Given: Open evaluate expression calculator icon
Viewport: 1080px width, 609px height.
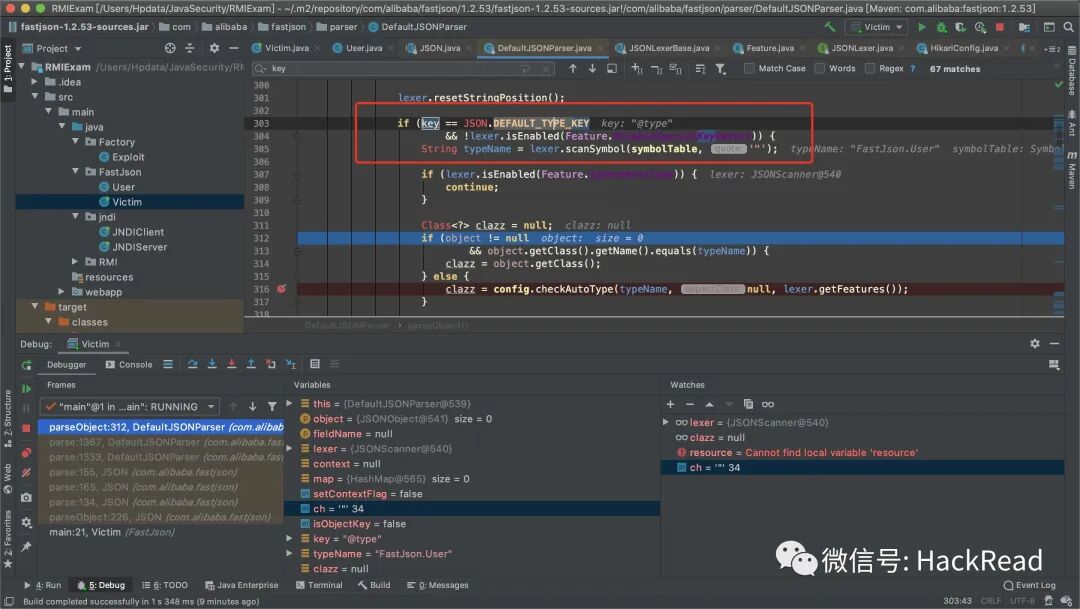Looking at the screenshot, I should pyautogui.click(x=315, y=364).
